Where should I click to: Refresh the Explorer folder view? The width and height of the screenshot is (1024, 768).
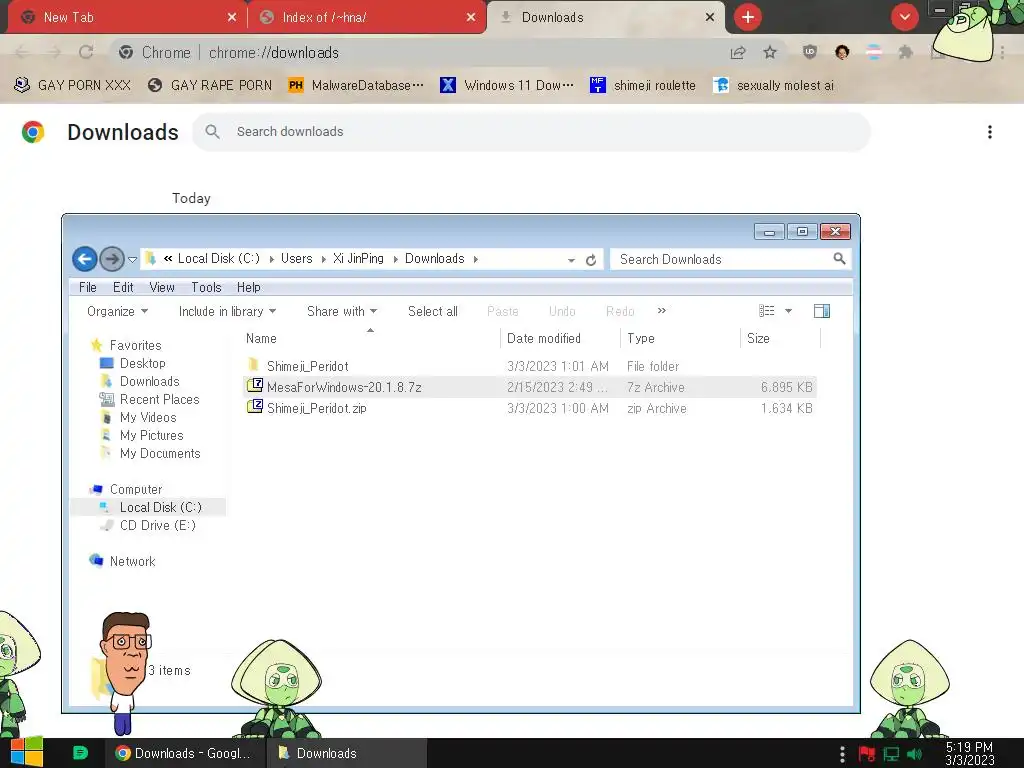[591, 260]
